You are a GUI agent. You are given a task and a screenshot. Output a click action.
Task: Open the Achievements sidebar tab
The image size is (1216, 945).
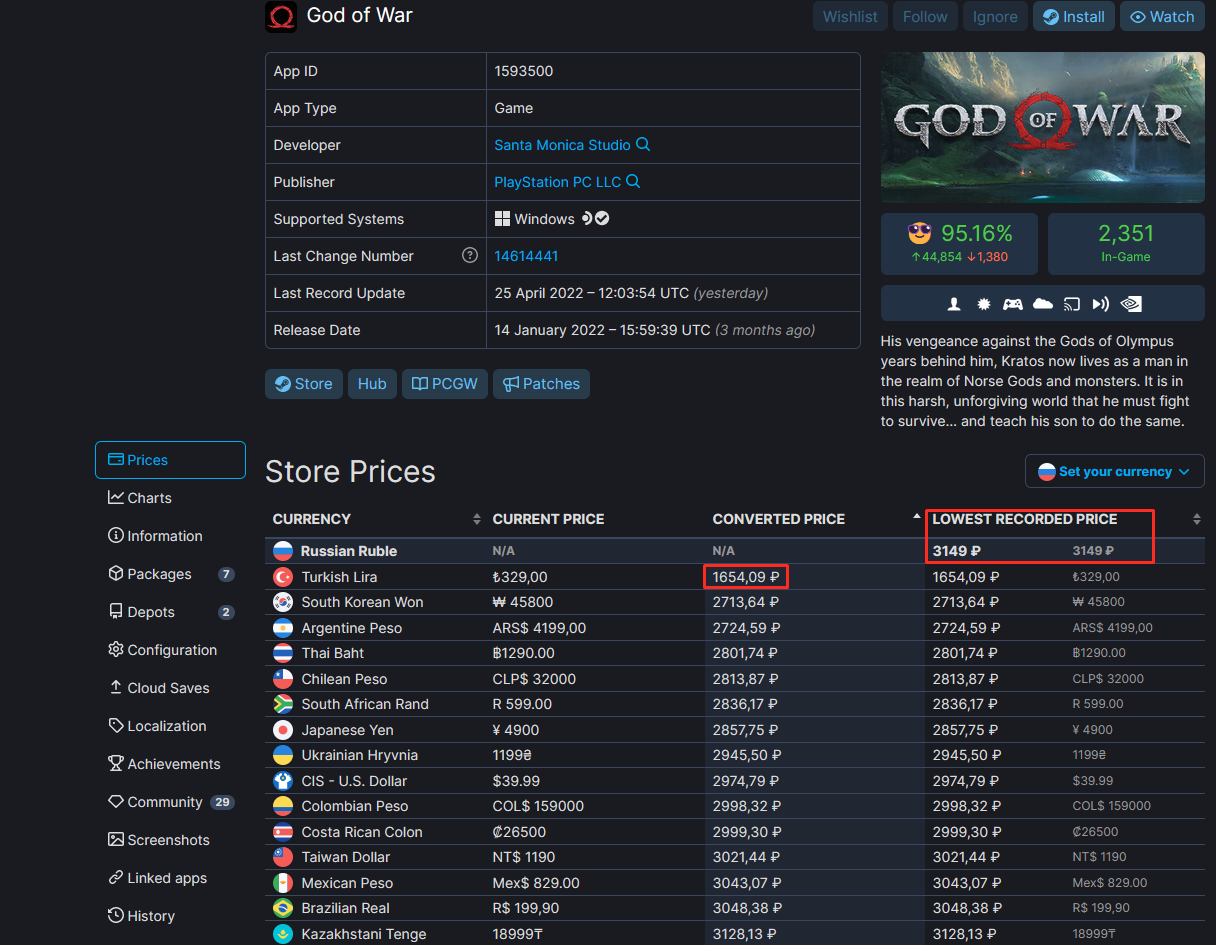(x=170, y=764)
